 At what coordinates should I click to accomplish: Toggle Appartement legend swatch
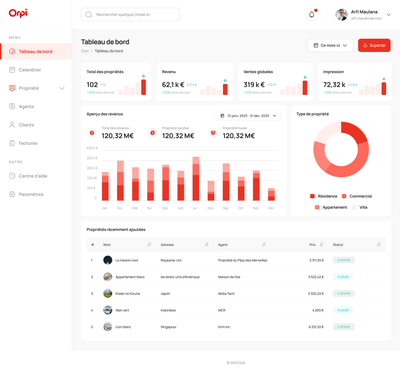click(x=317, y=207)
